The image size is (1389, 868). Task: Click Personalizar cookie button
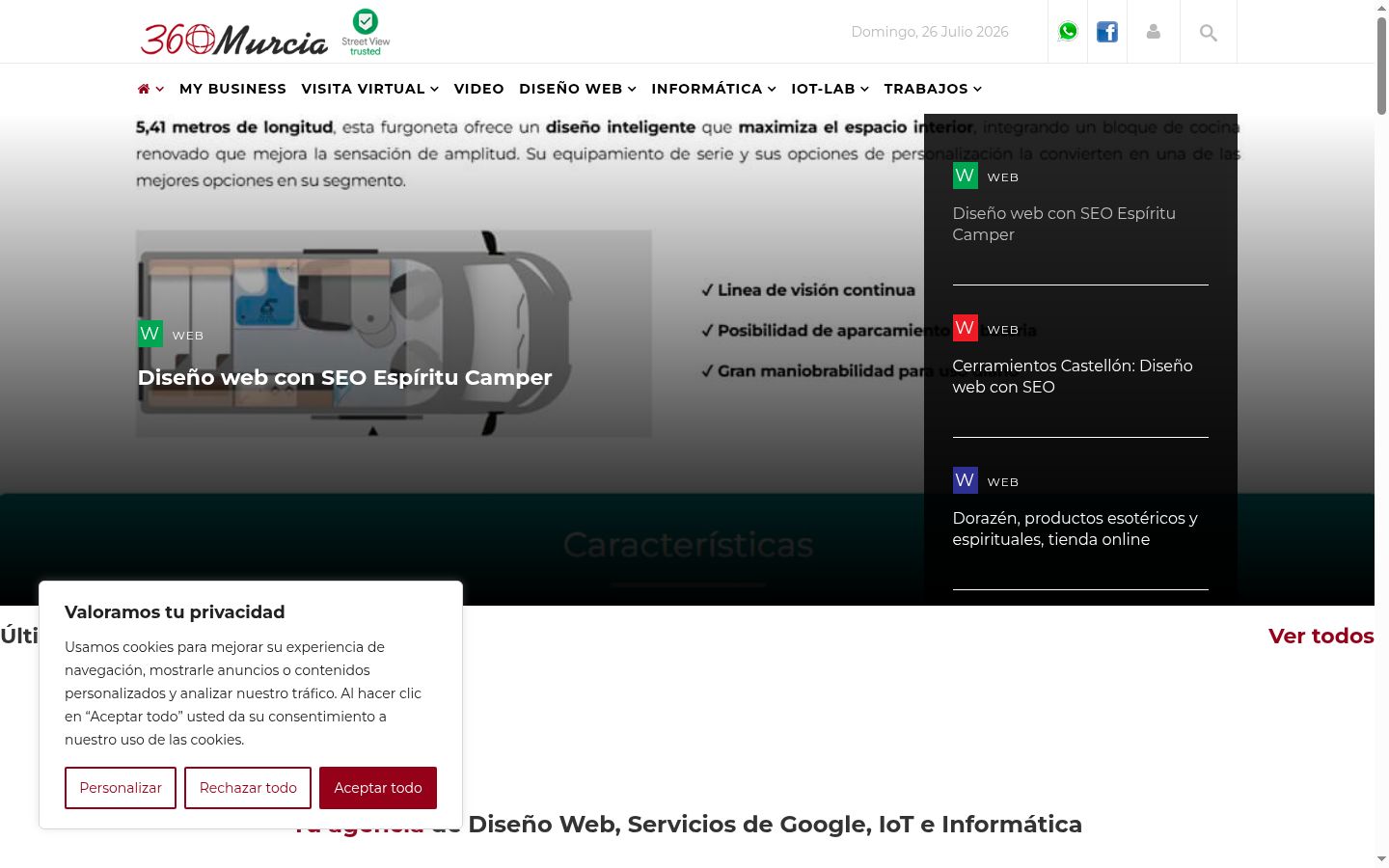121,788
